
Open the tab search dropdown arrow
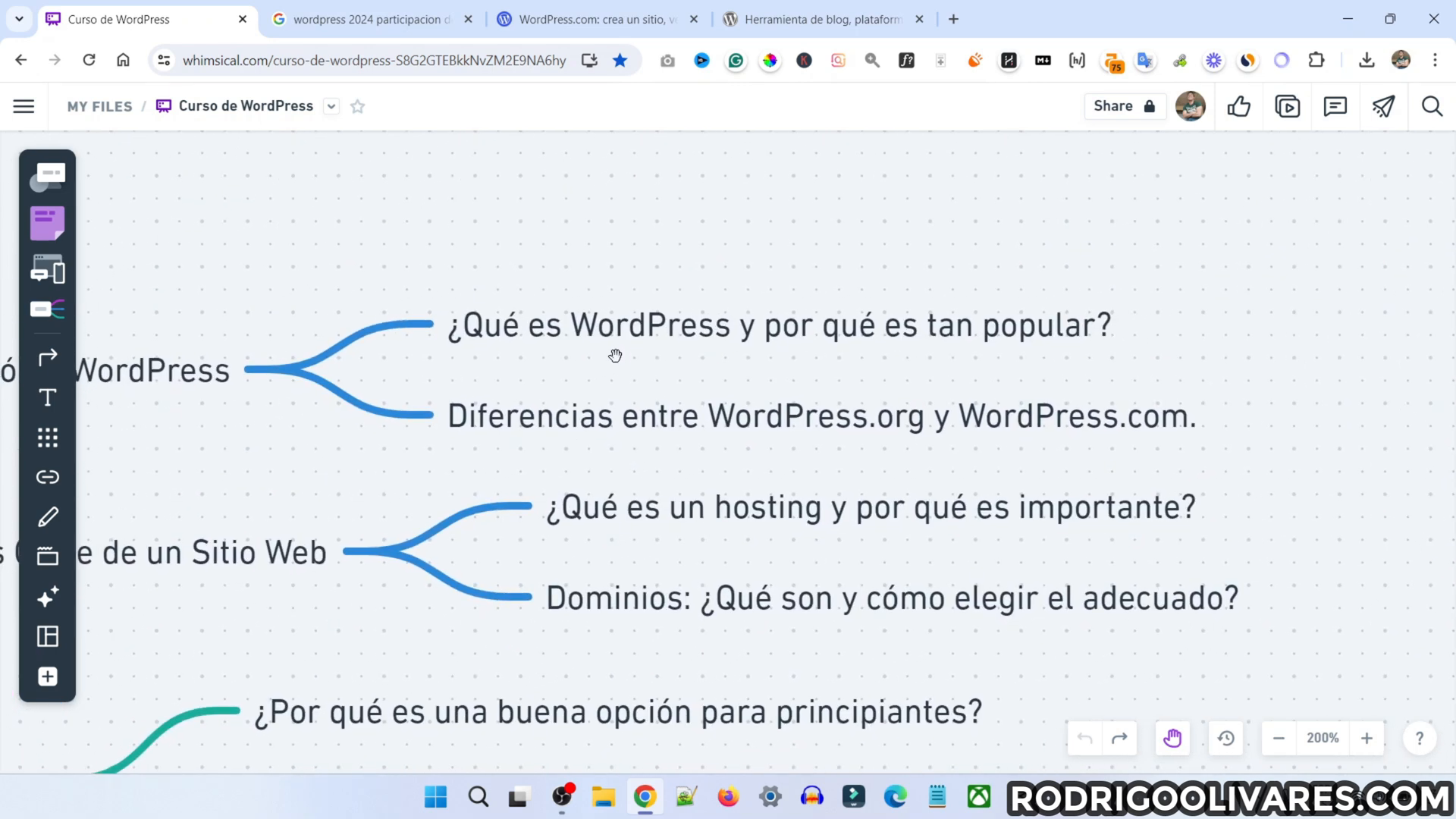pos(19,19)
